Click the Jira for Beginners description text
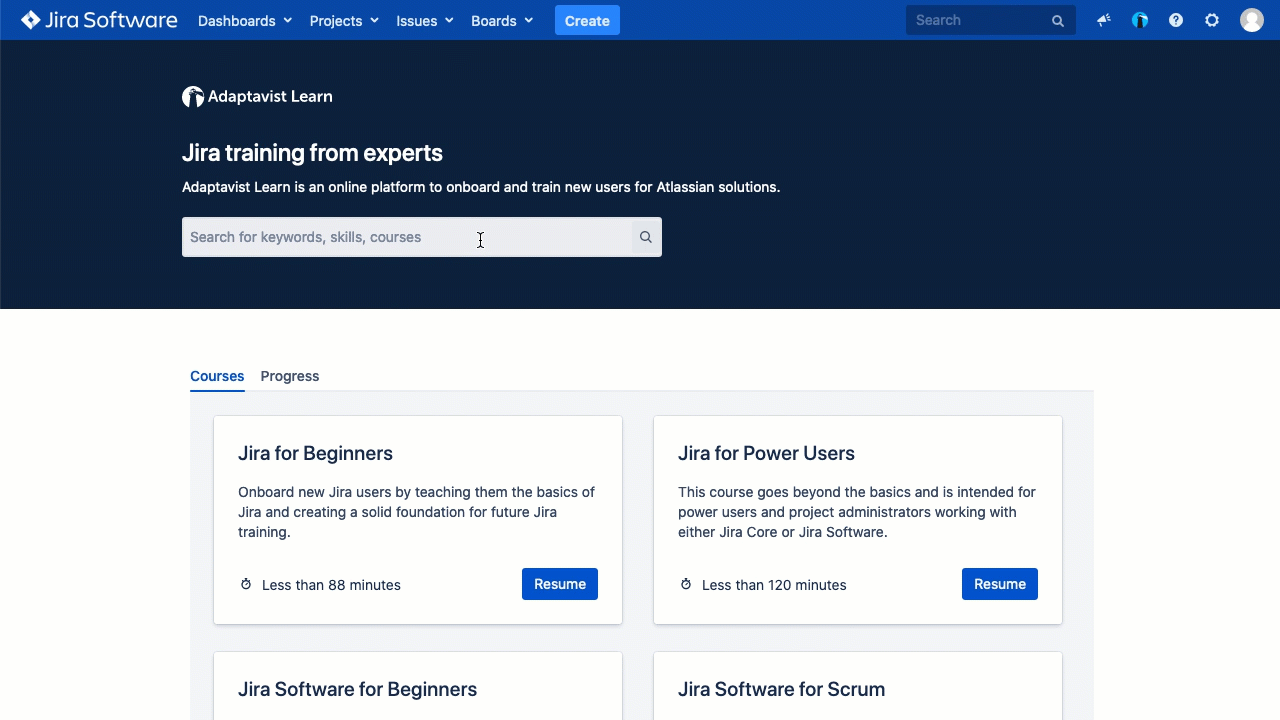 click(x=416, y=512)
